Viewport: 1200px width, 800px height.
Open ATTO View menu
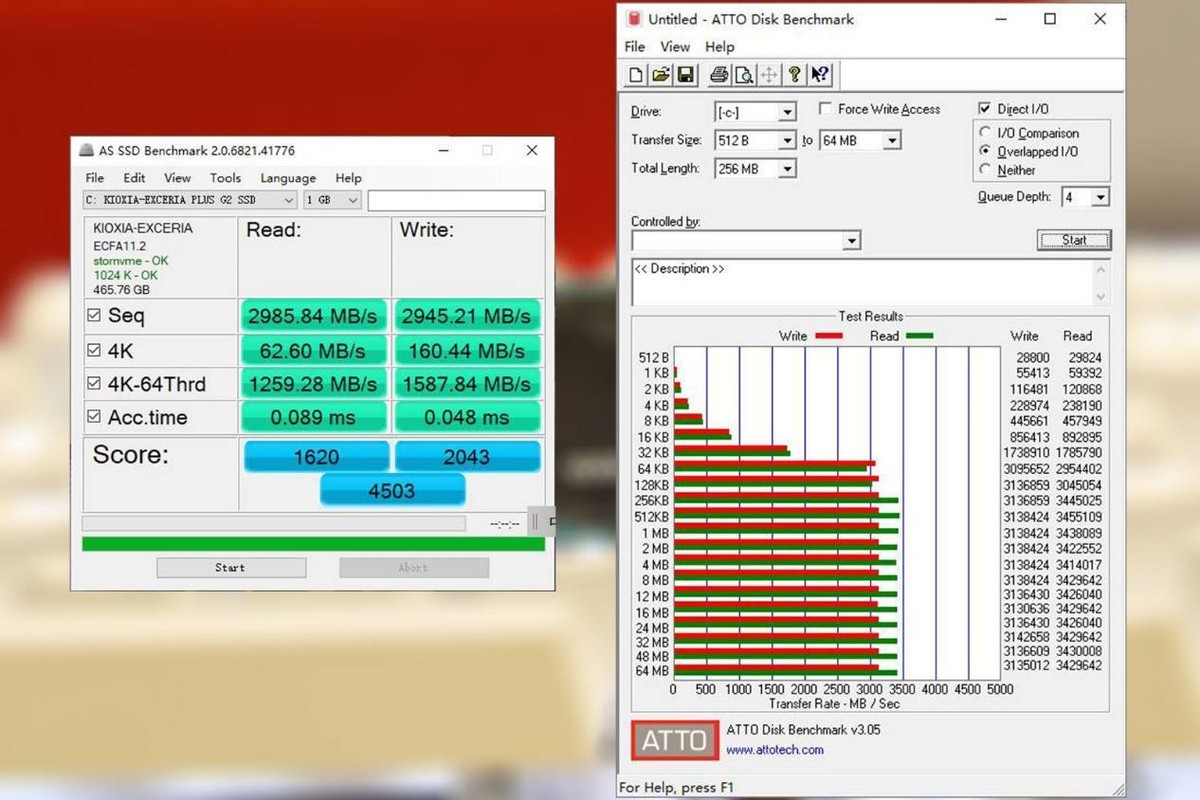pos(675,47)
